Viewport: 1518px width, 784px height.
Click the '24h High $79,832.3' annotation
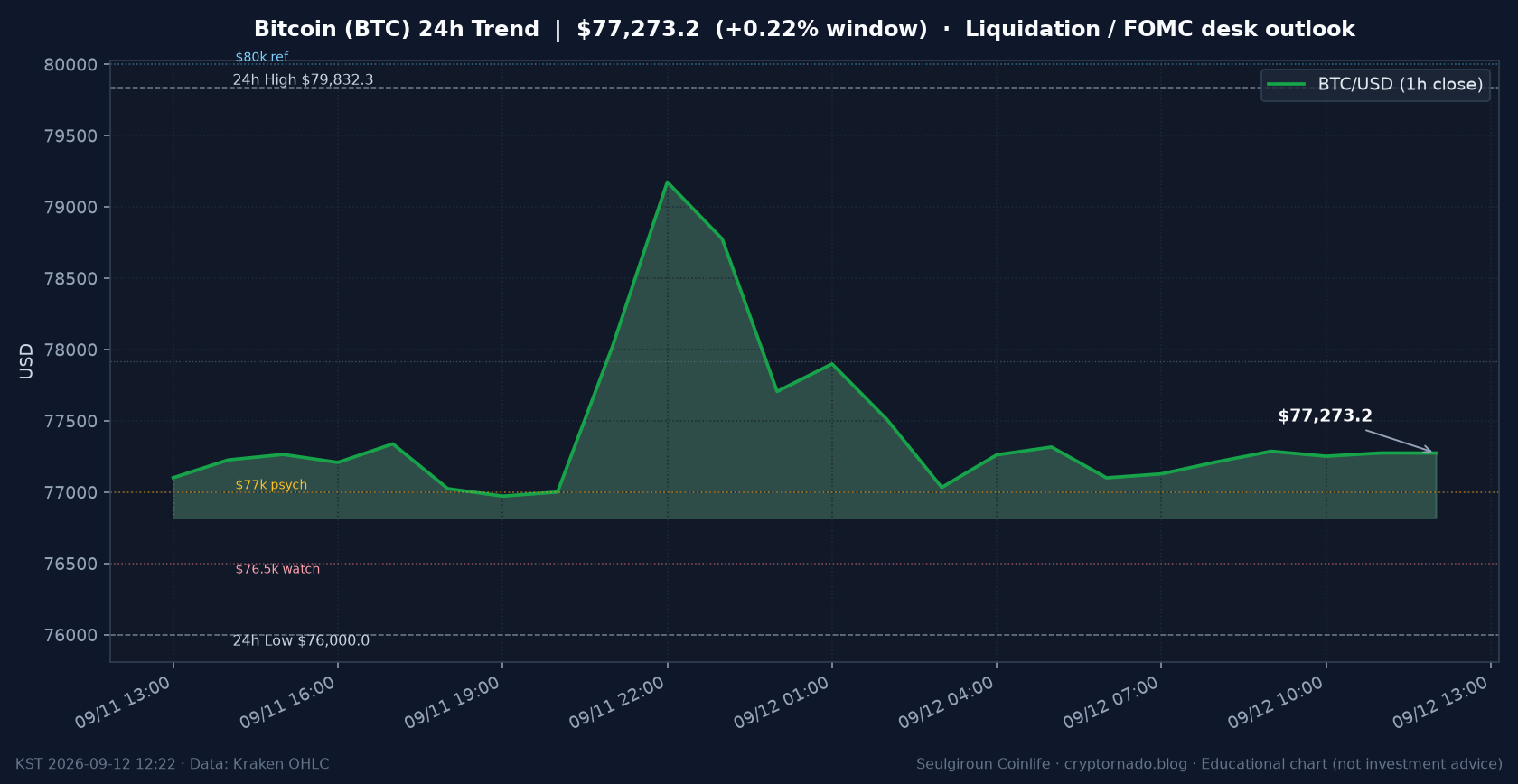coord(303,79)
